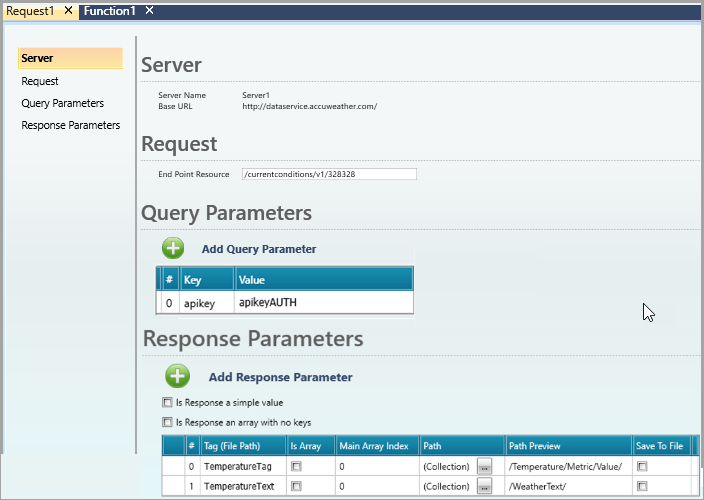Screen dimensions: 704x500
Task: Open path browse button for TemperatureTag row
Action: pos(484,467)
